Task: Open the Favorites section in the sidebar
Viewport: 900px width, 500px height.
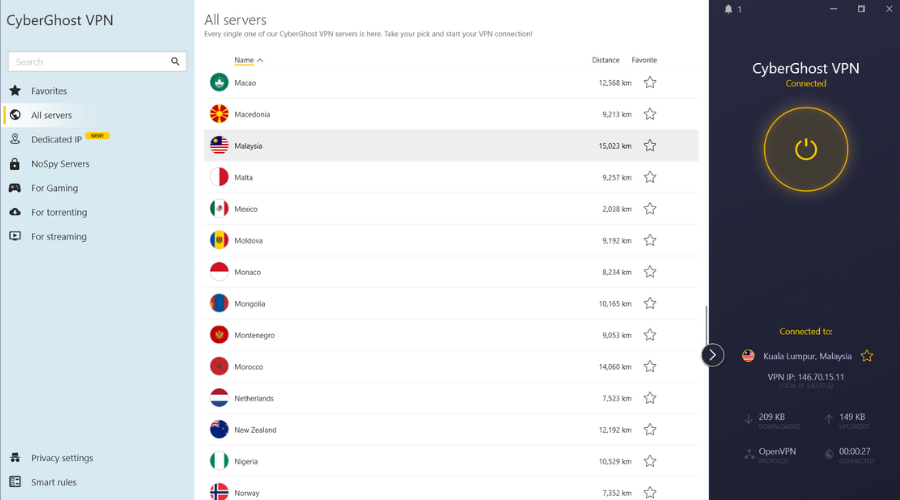Action: point(49,91)
